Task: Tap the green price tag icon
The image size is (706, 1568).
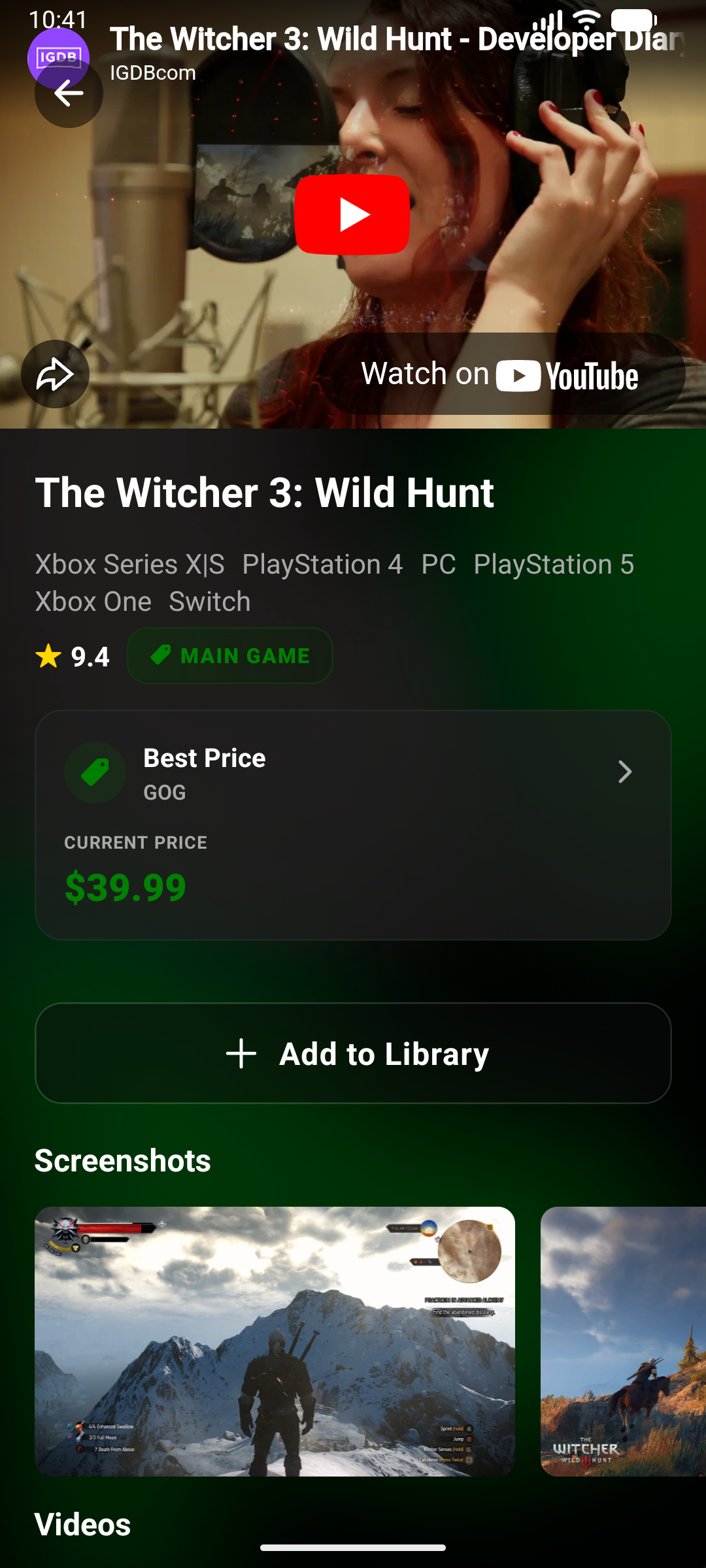Action: (95, 772)
